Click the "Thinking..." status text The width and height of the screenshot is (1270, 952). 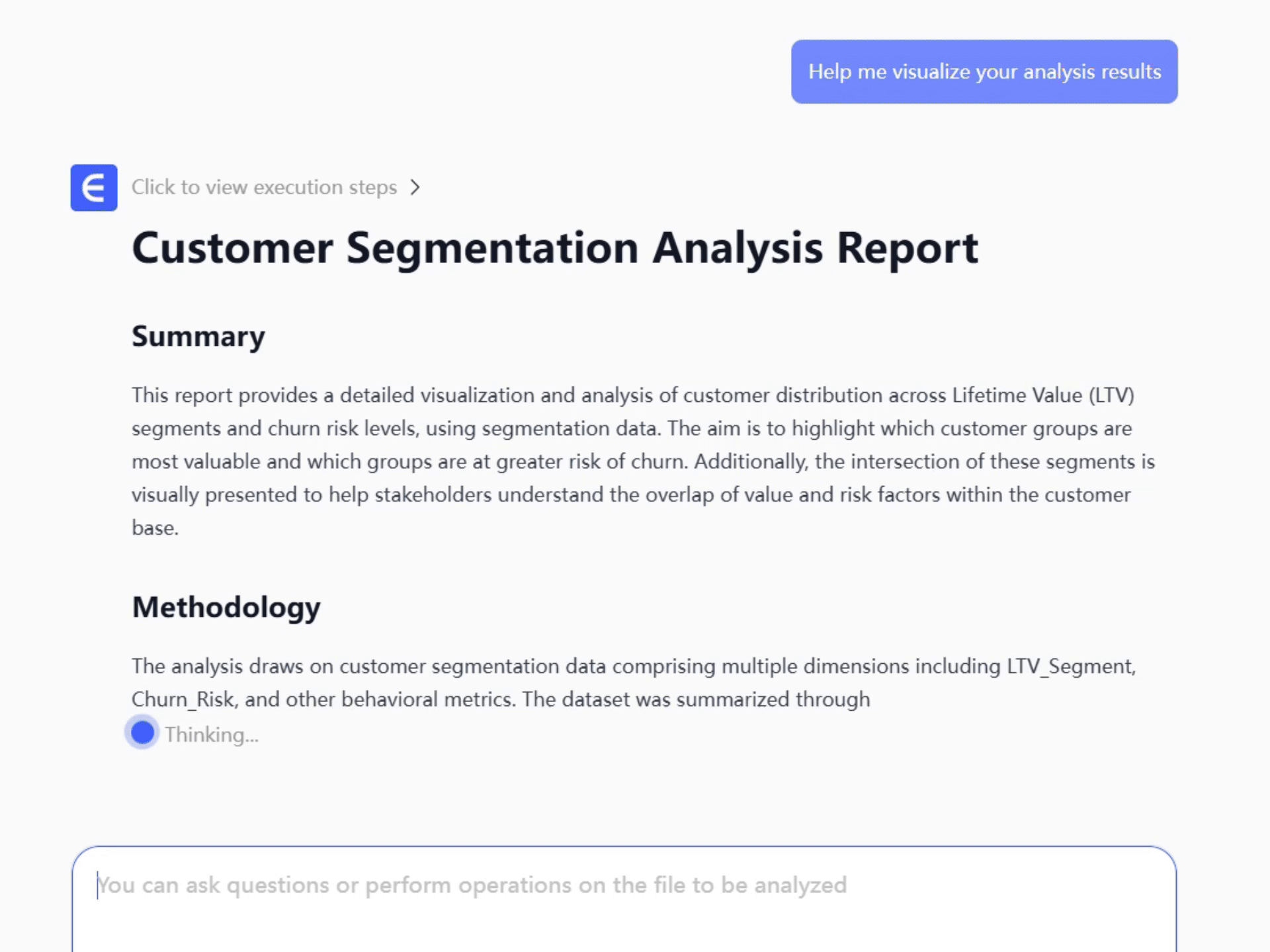[212, 735]
